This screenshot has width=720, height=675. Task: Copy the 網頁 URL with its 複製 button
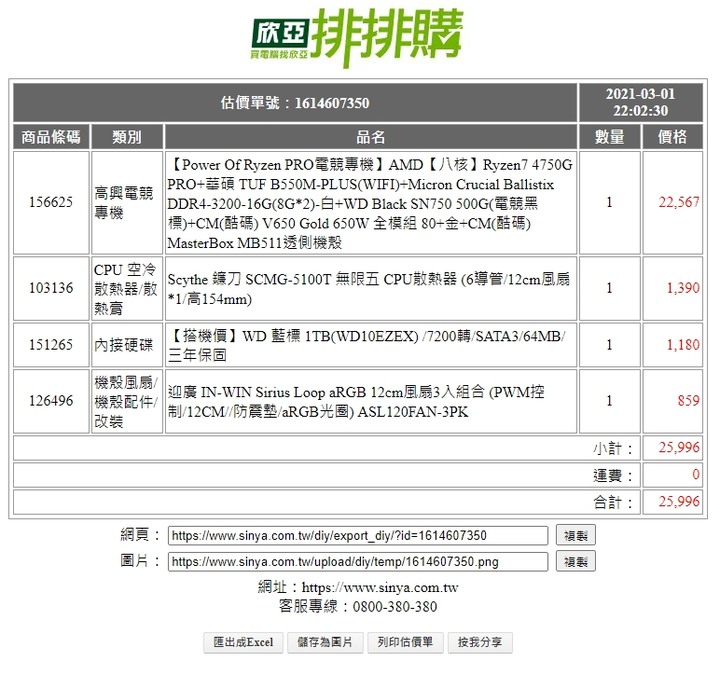pyautogui.click(x=576, y=535)
